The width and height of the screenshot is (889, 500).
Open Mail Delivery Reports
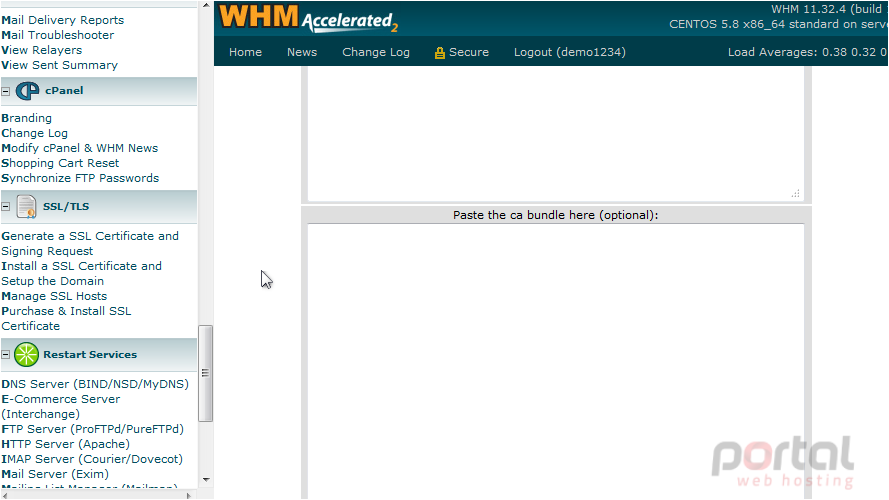(62, 20)
